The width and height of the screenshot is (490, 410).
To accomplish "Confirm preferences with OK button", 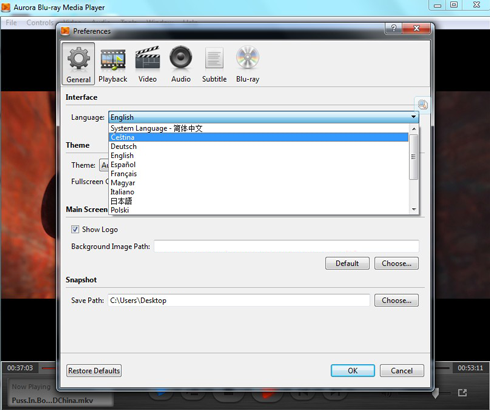I will pos(353,371).
